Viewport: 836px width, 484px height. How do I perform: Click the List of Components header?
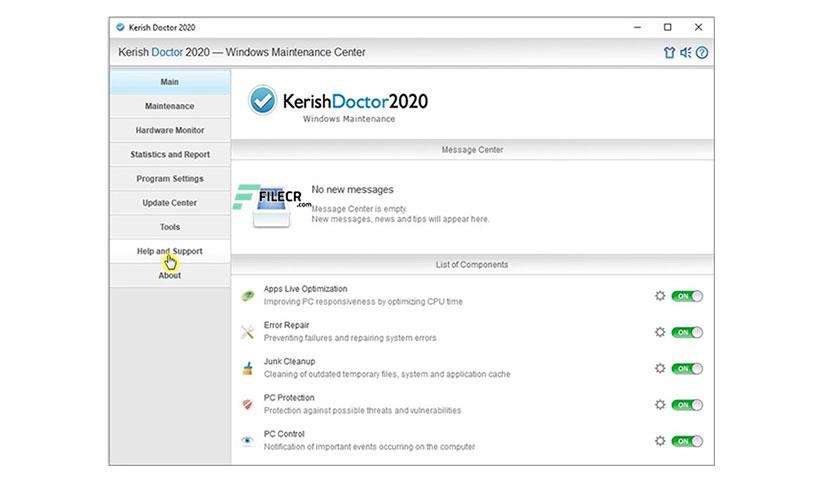point(472,264)
